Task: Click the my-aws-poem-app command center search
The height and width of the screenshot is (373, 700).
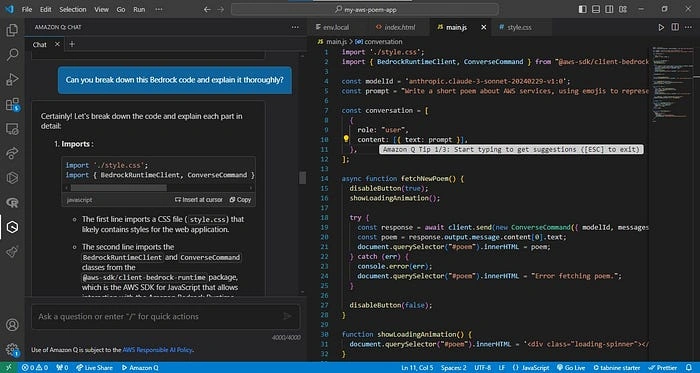Action: [x=365, y=9]
